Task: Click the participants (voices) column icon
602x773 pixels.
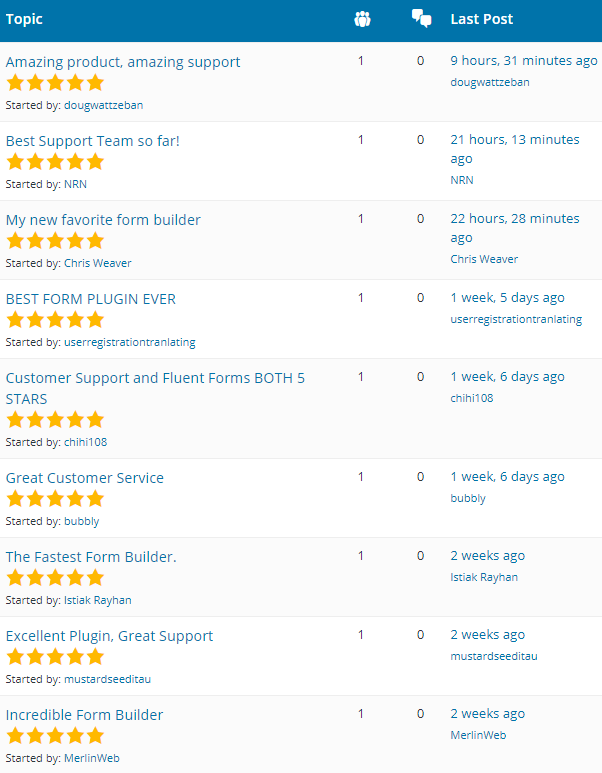Action: [x=362, y=19]
